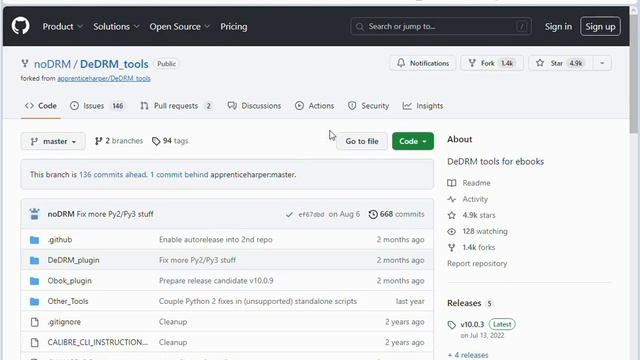
Task: Switch to the Pull requests tab
Action: click(176, 106)
